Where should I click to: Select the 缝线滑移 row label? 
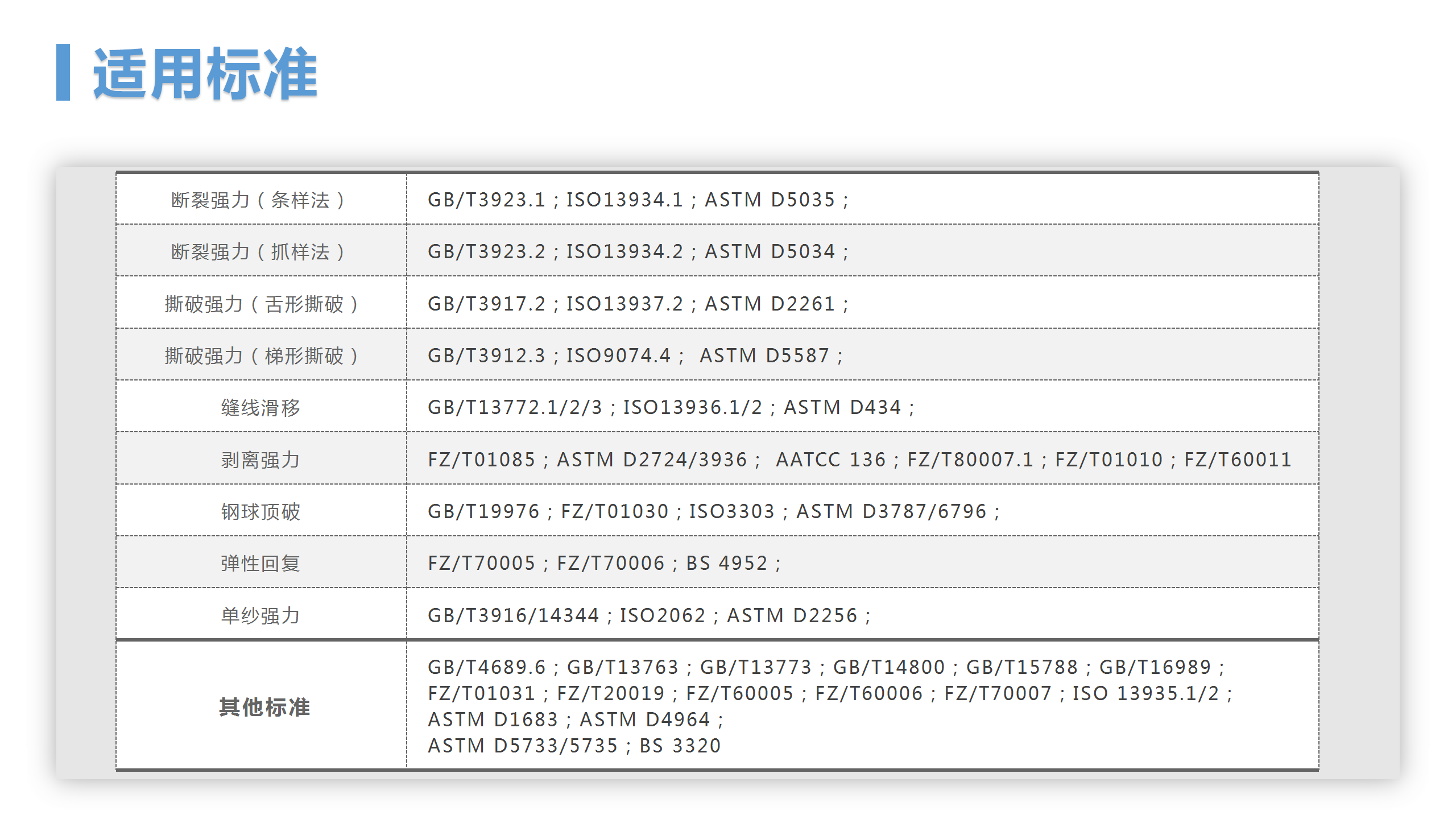[x=260, y=408]
